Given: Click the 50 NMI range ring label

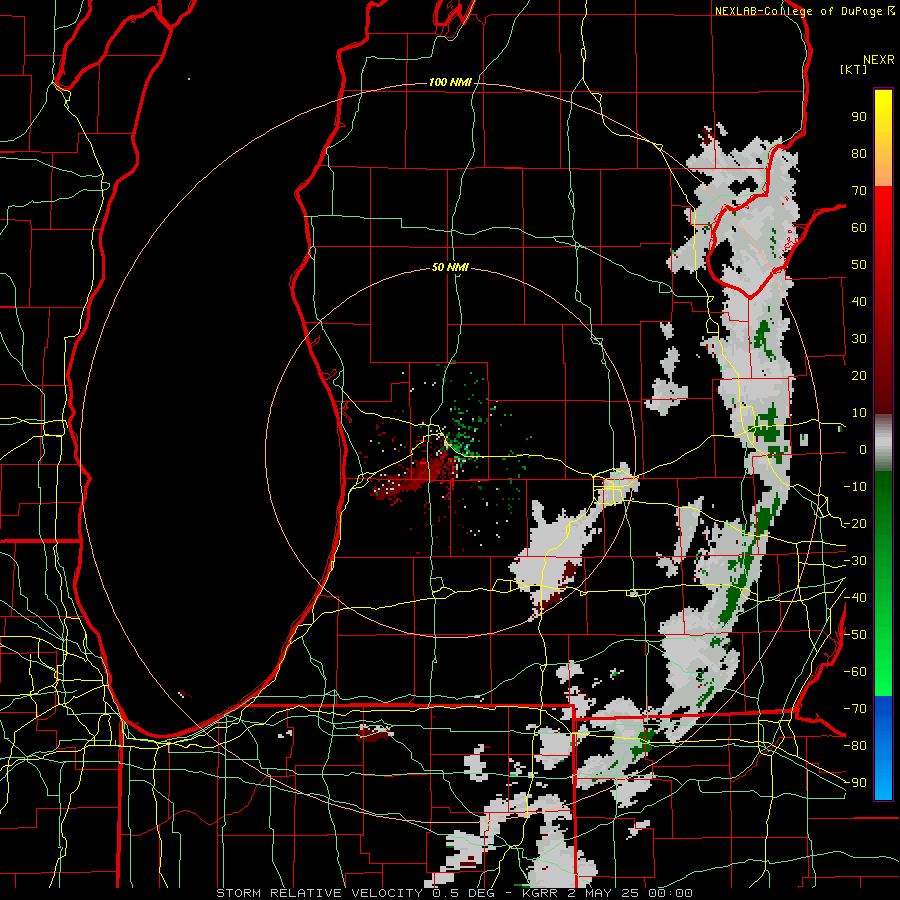Looking at the screenshot, I should [x=450, y=267].
